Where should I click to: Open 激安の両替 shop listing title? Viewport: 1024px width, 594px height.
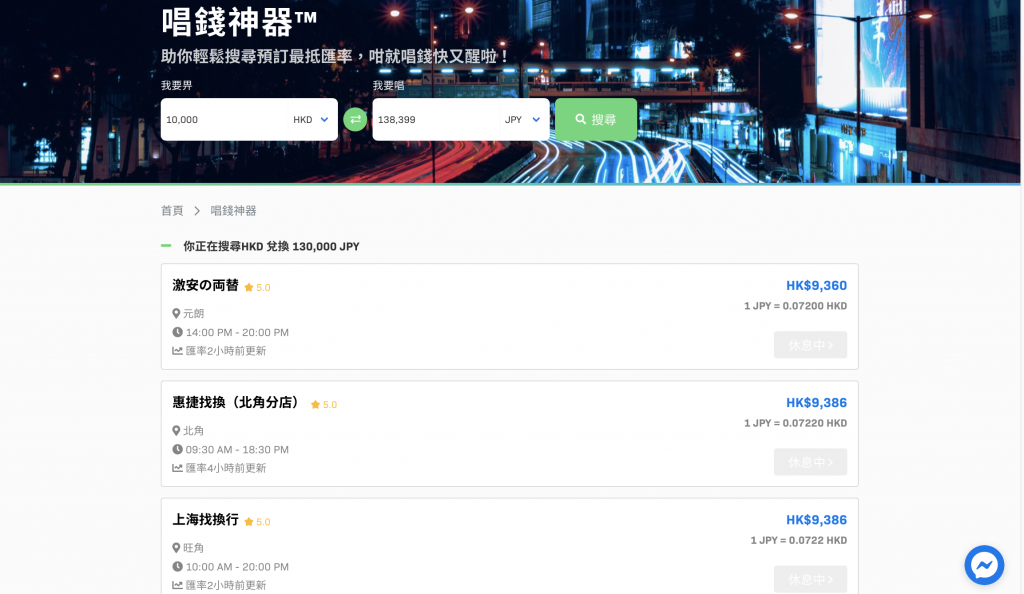tap(205, 286)
